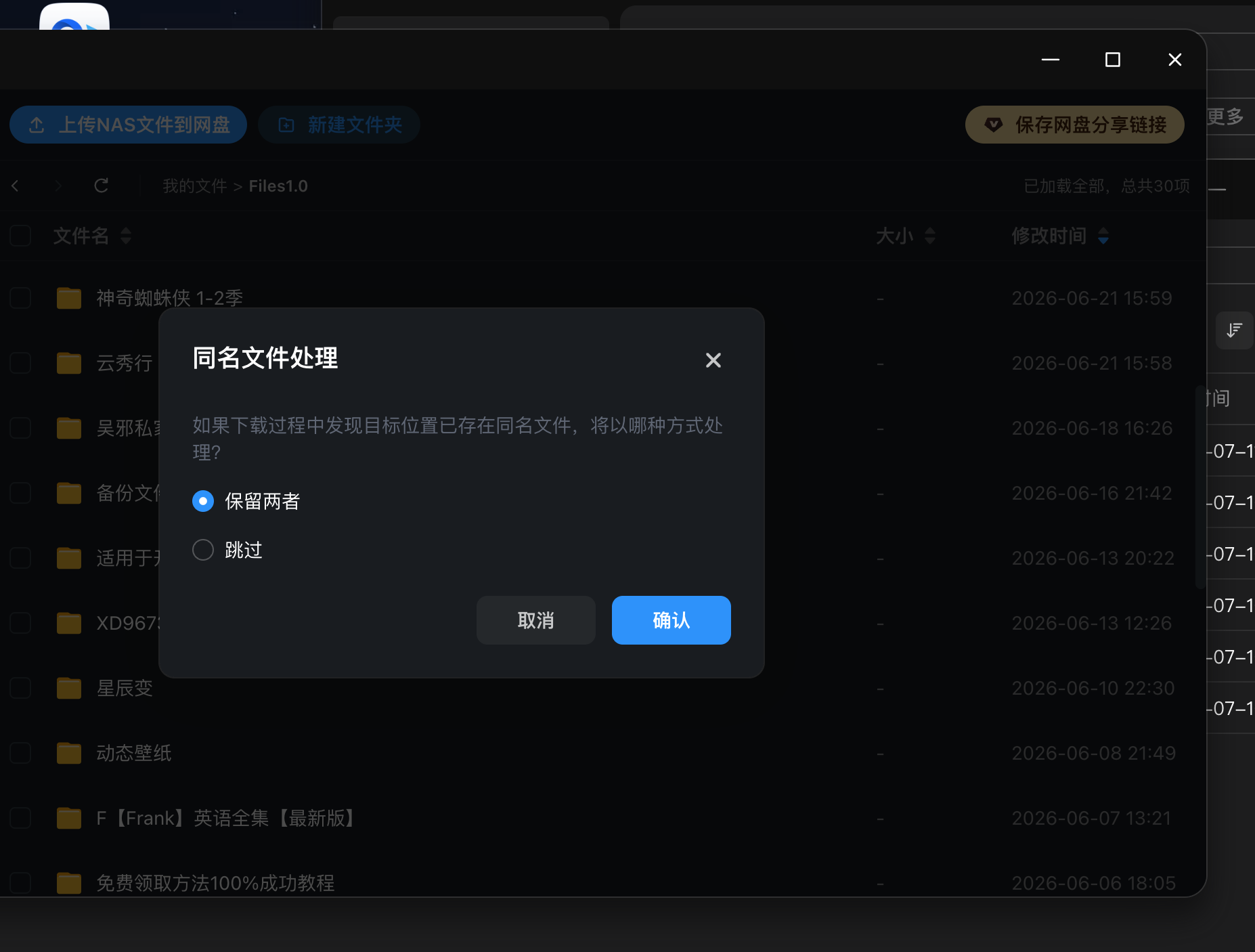Check the box for 星辰变 folder
Image resolution: width=1255 pixels, height=952 pixels.
[20, 688]
